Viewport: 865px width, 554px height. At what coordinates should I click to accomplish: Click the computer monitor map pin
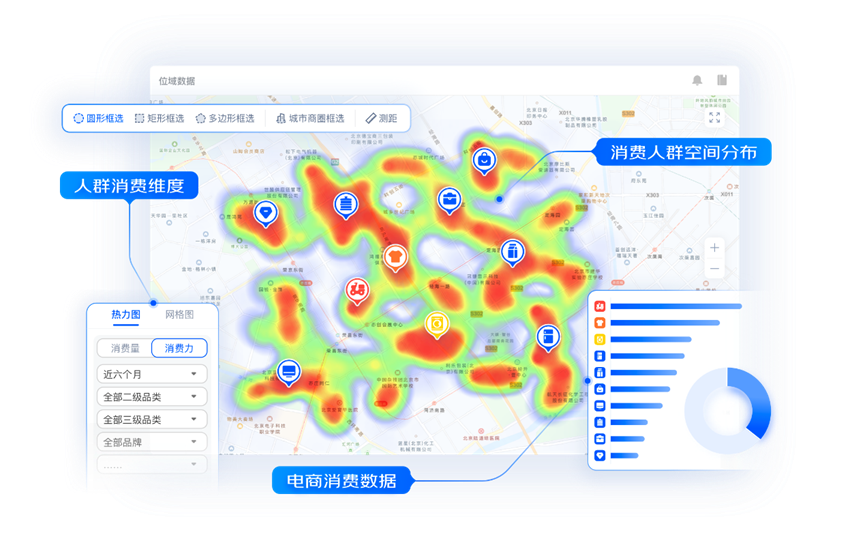tap(289, 372)
